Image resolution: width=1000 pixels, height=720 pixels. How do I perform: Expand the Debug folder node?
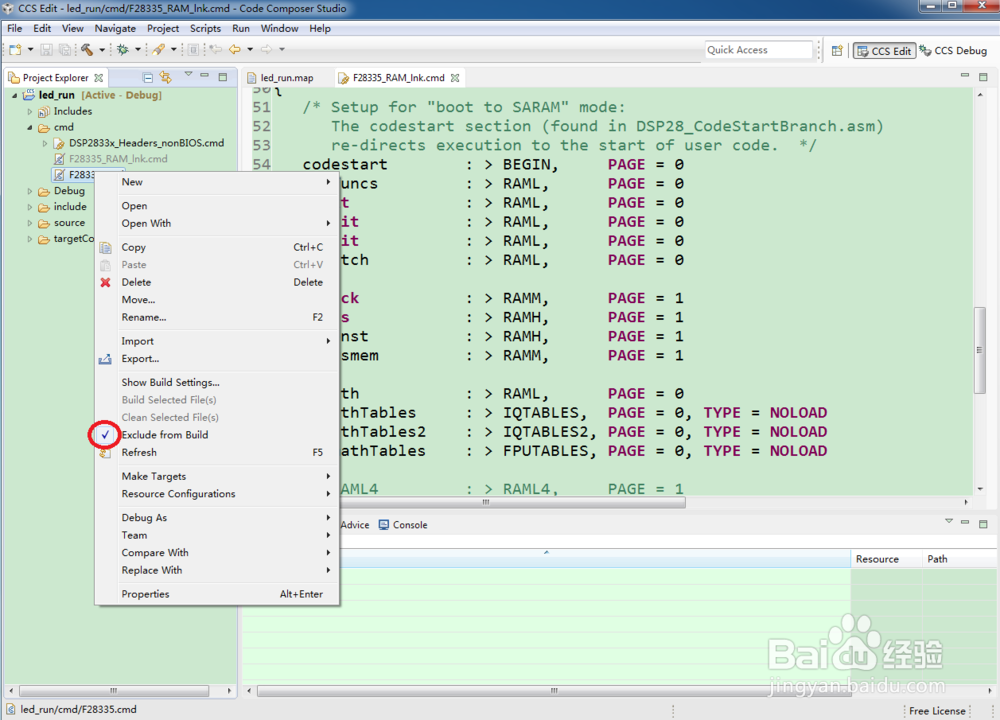29,191
